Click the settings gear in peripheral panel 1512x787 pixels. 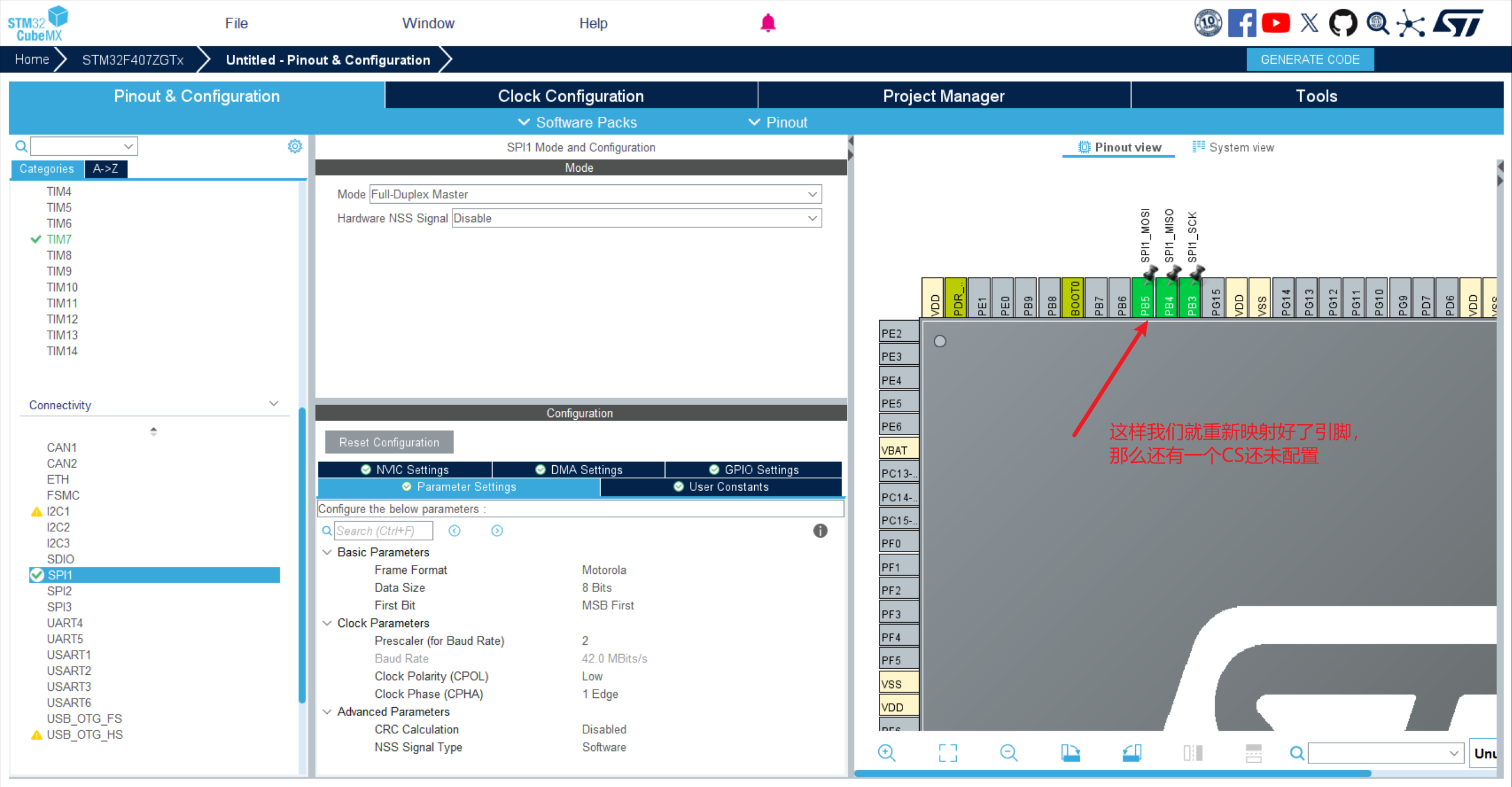pyautogui.click(x=295, y=146)
